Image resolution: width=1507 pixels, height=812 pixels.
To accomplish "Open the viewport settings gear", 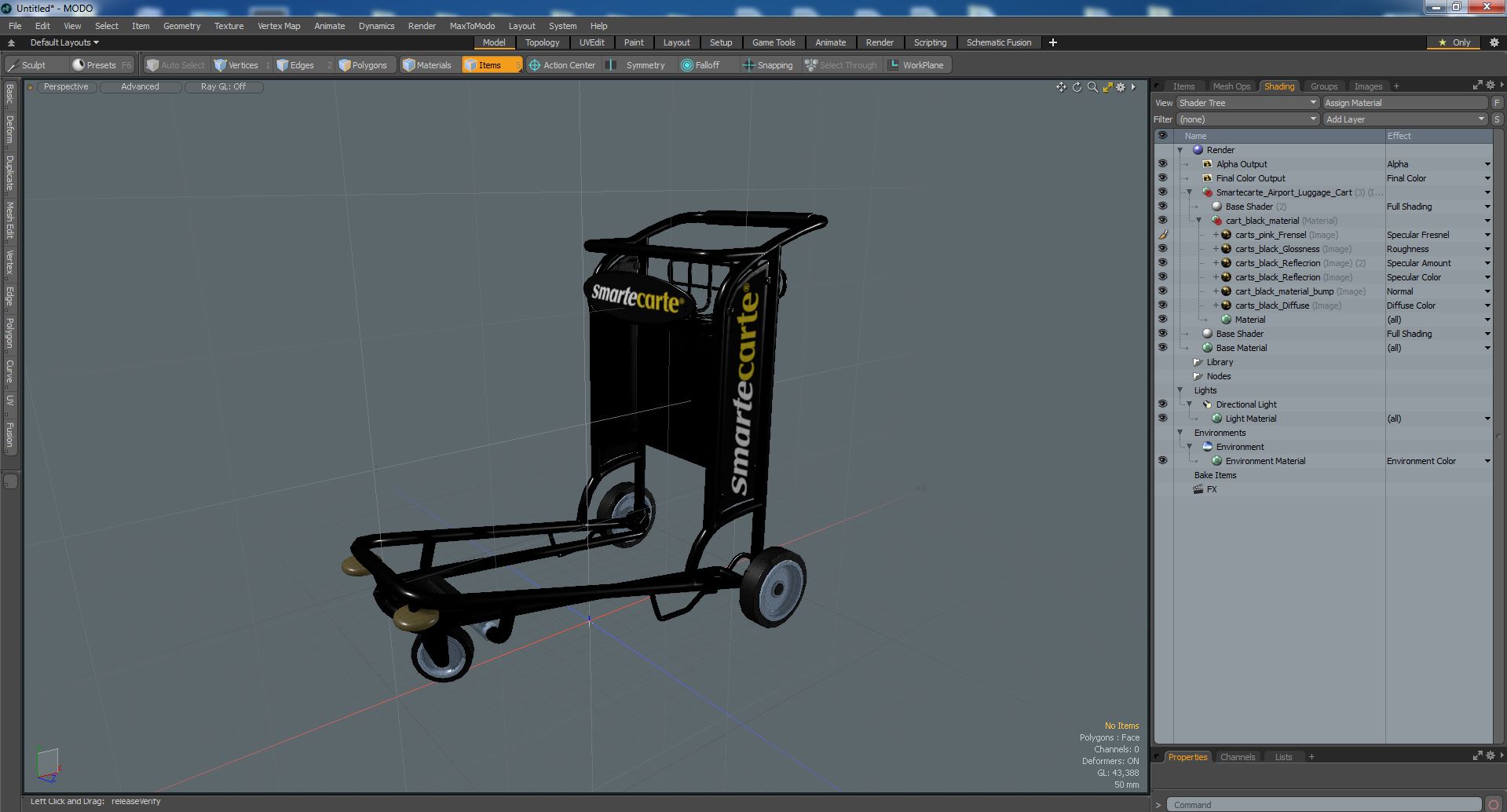I will pyautogui.click(x=1121, y=87).
